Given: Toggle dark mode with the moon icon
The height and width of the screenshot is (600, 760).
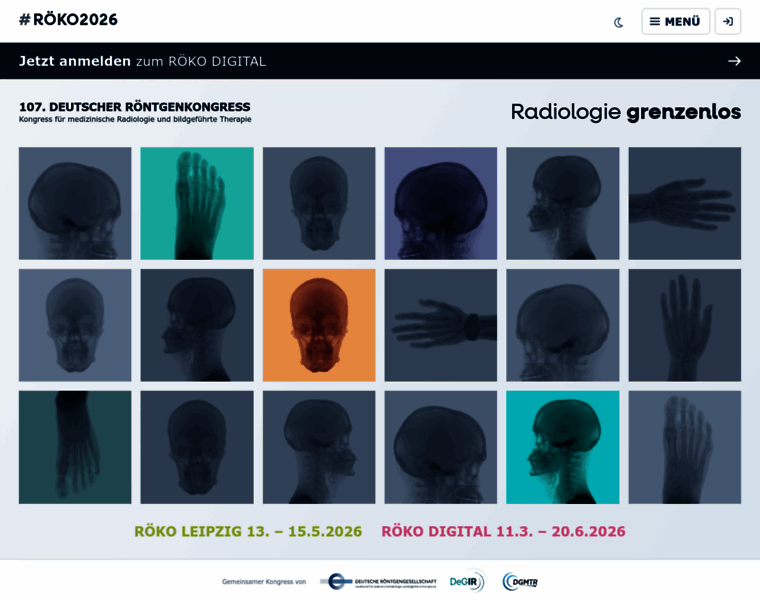Looking at the screenshot, I should pos(619,22).
